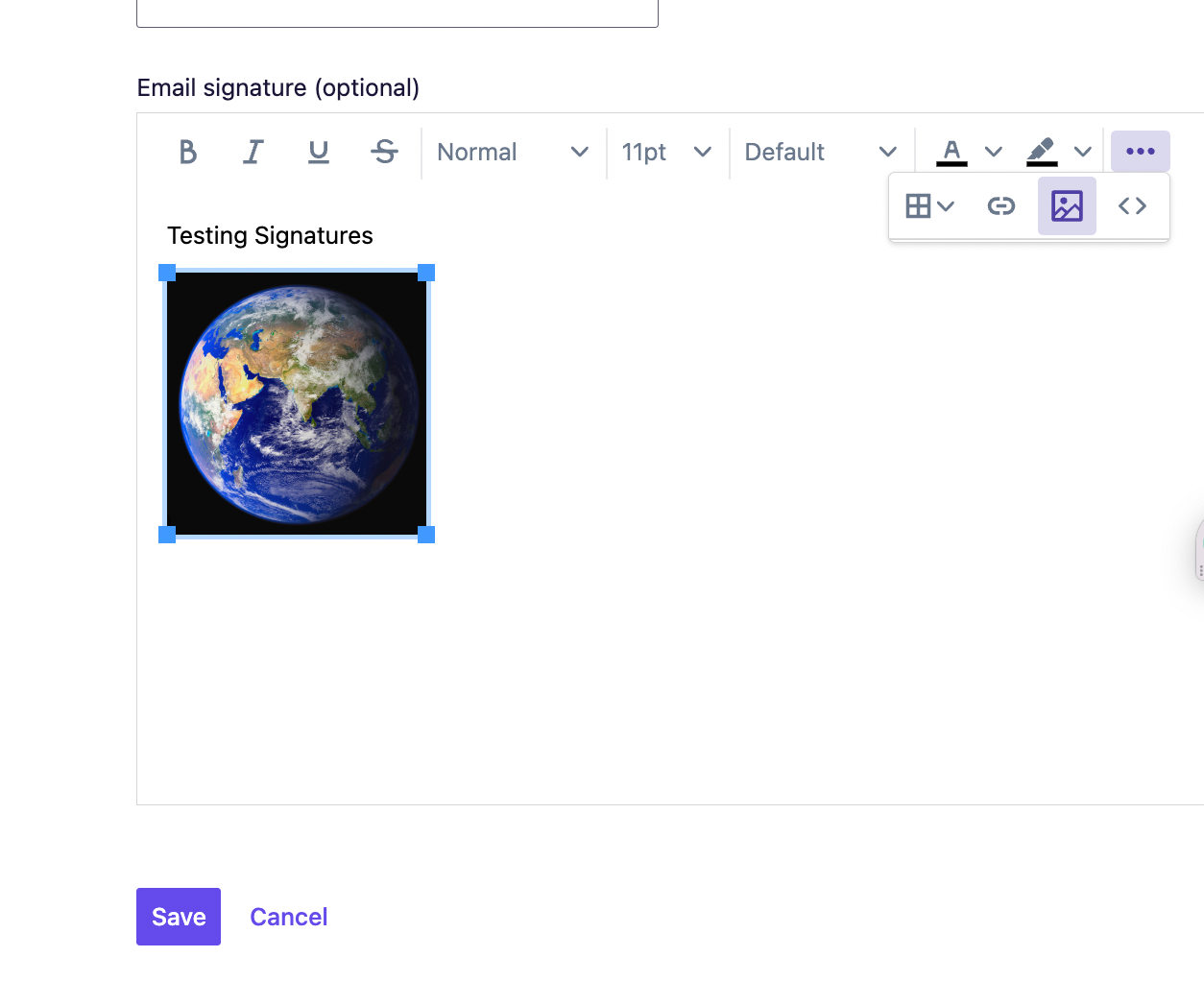Apply the highlight color marker
This screenshot has width=1204, height=981.
1042,152
